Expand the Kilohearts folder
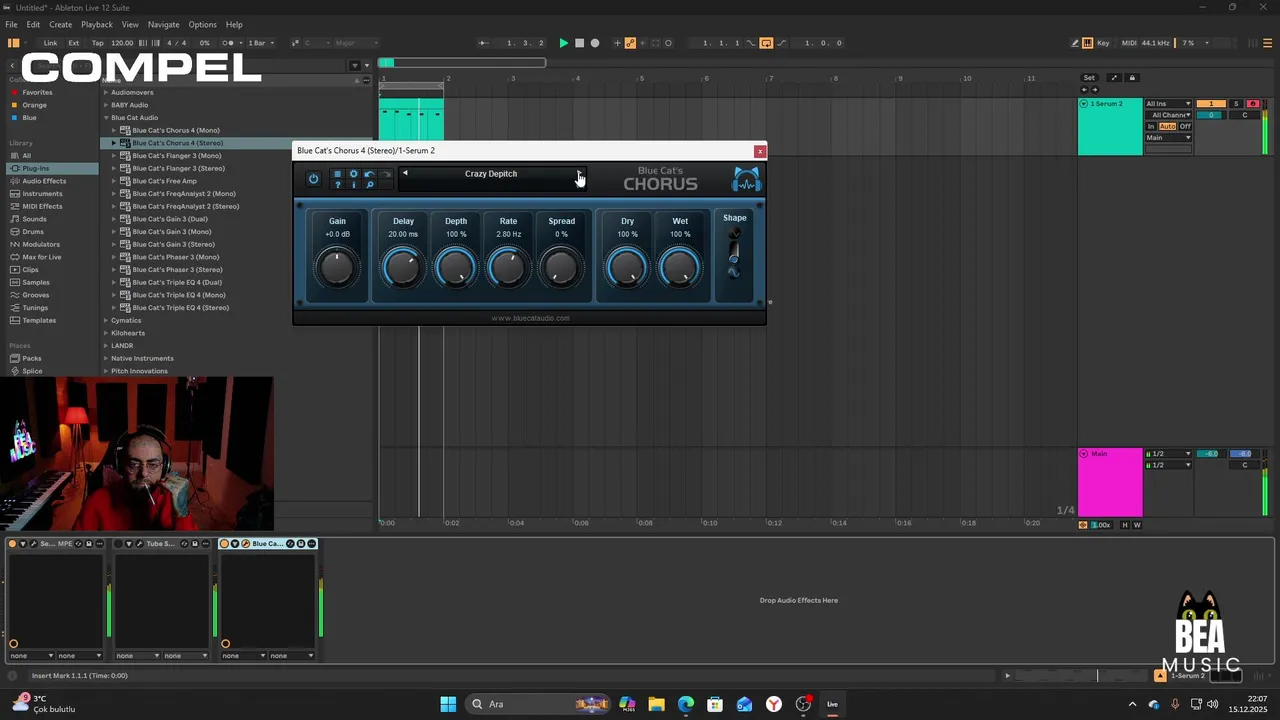 point(106,333)
